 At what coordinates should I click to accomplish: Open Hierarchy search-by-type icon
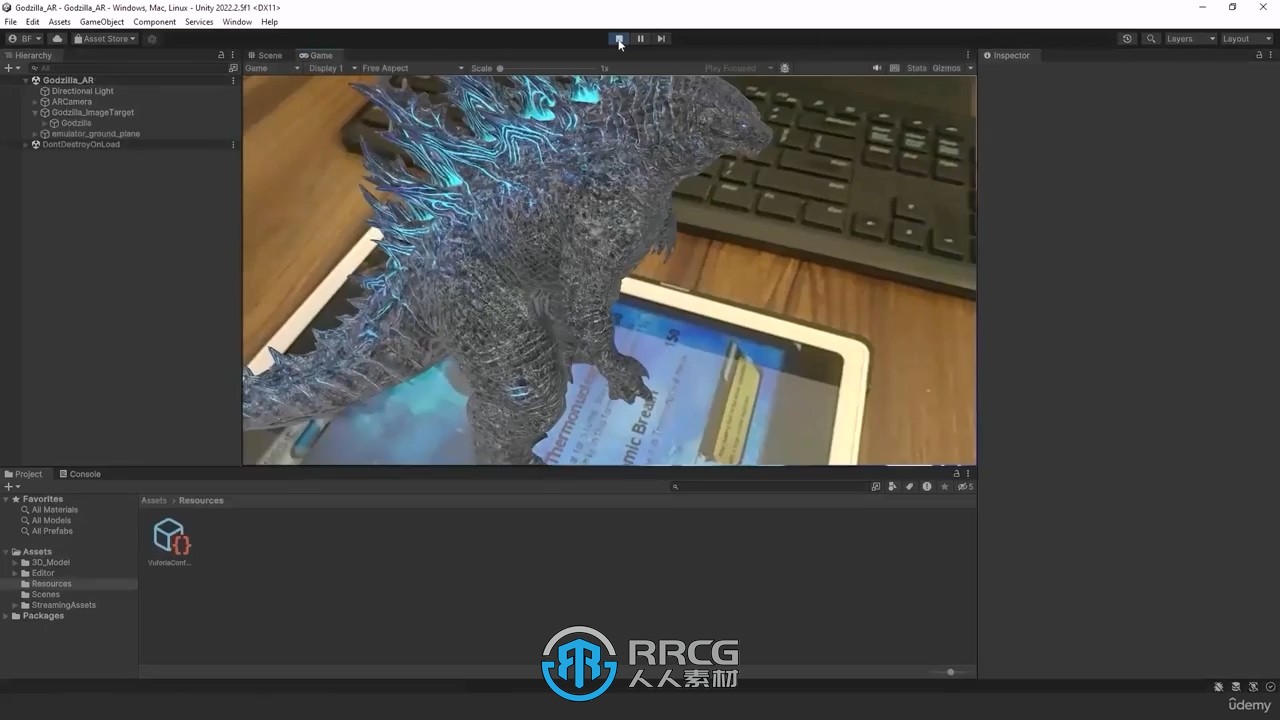click(233, 68)
